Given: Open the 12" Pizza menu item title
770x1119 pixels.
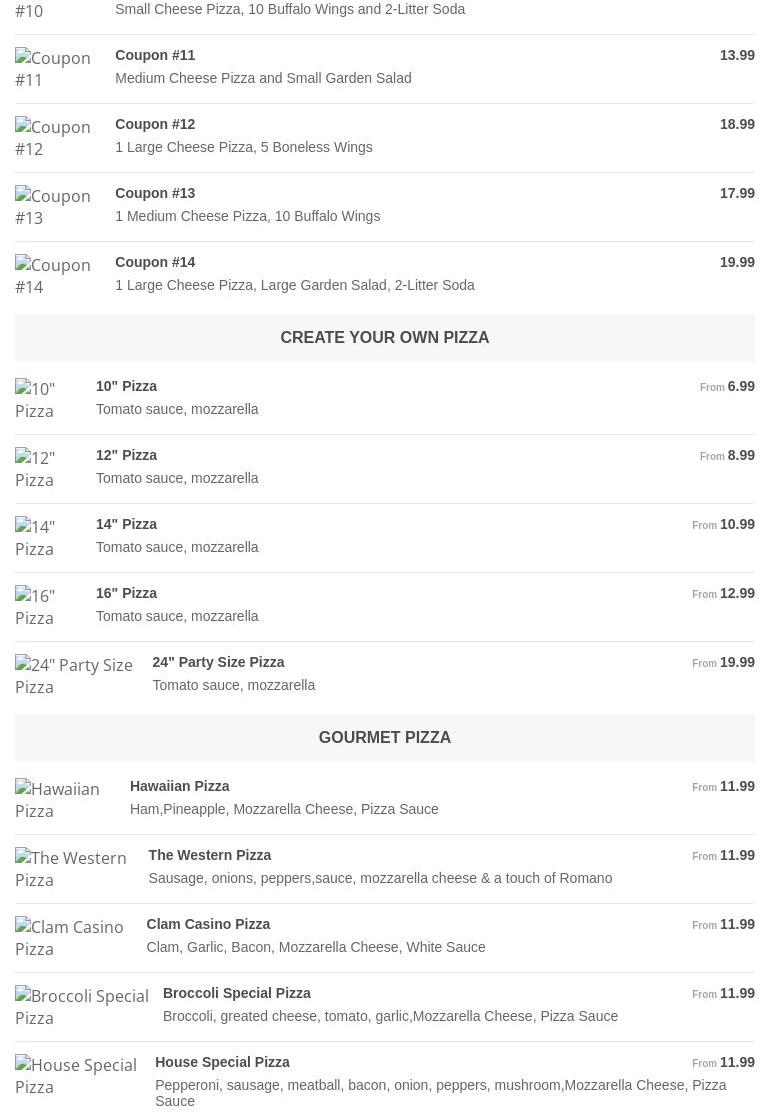Looking at the screenshot, I should tap(126, 455).
